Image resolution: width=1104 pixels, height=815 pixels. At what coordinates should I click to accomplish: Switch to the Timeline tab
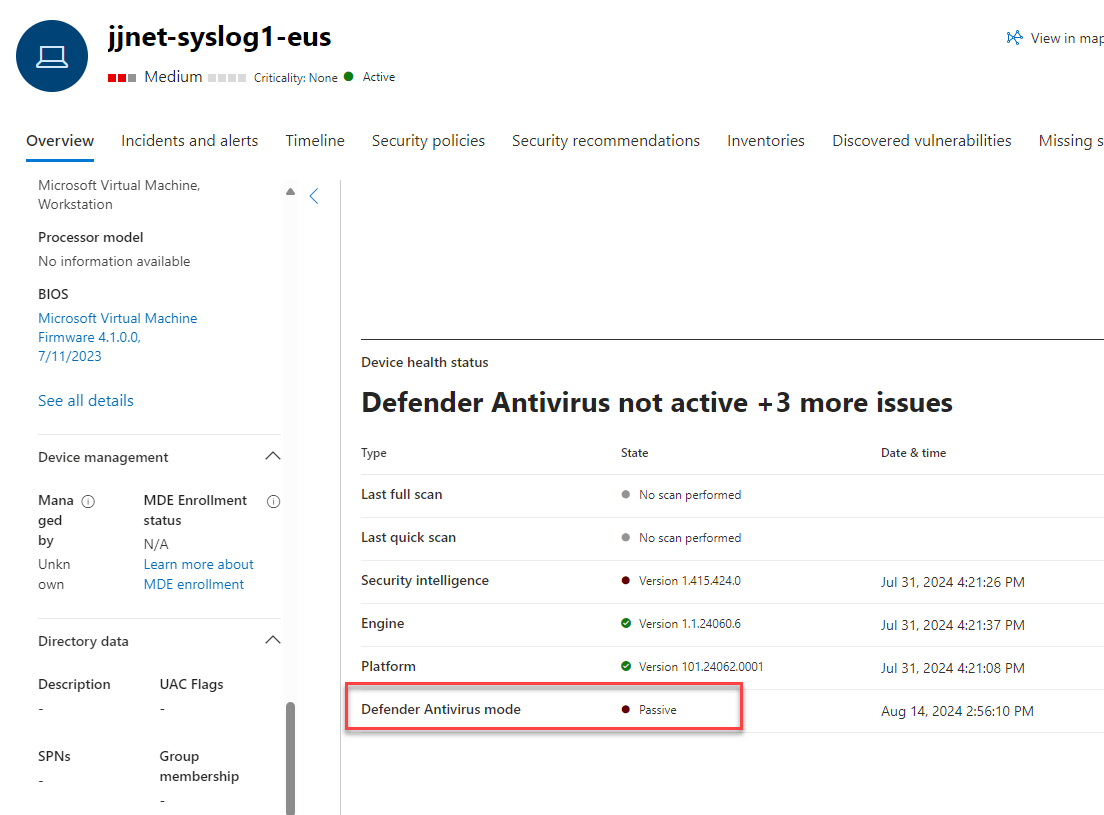coord(315,141)
